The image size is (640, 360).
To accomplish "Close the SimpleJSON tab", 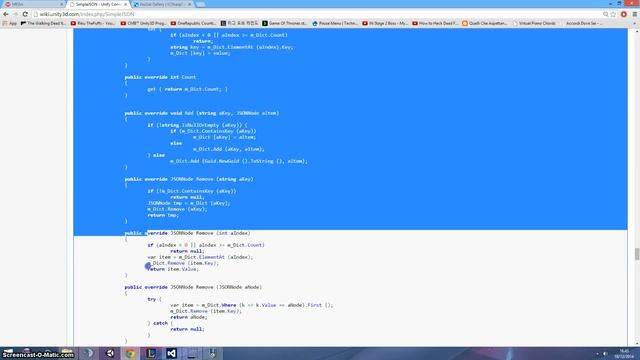I will pyautogui.click(x=125, y=4).
